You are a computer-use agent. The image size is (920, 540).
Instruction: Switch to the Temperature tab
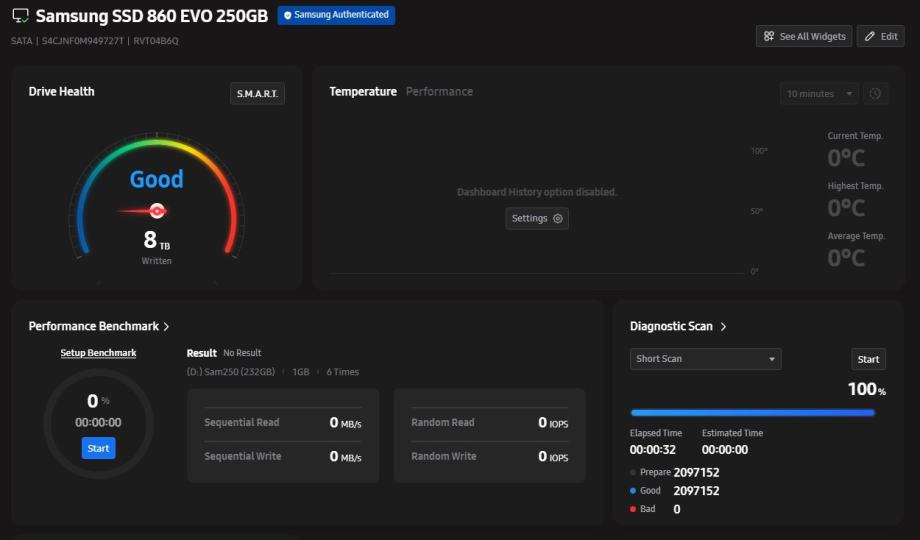pos(363,91)
